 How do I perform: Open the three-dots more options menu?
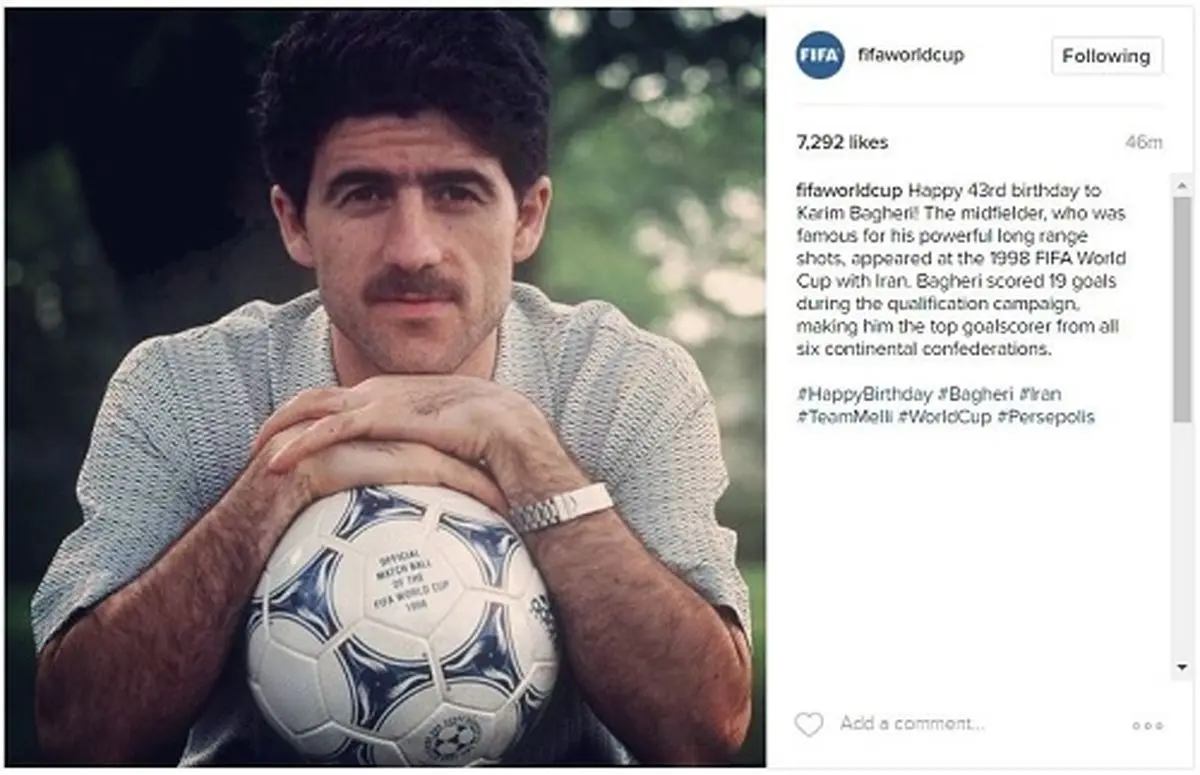pyautogui.click(x=1147, y=725)
